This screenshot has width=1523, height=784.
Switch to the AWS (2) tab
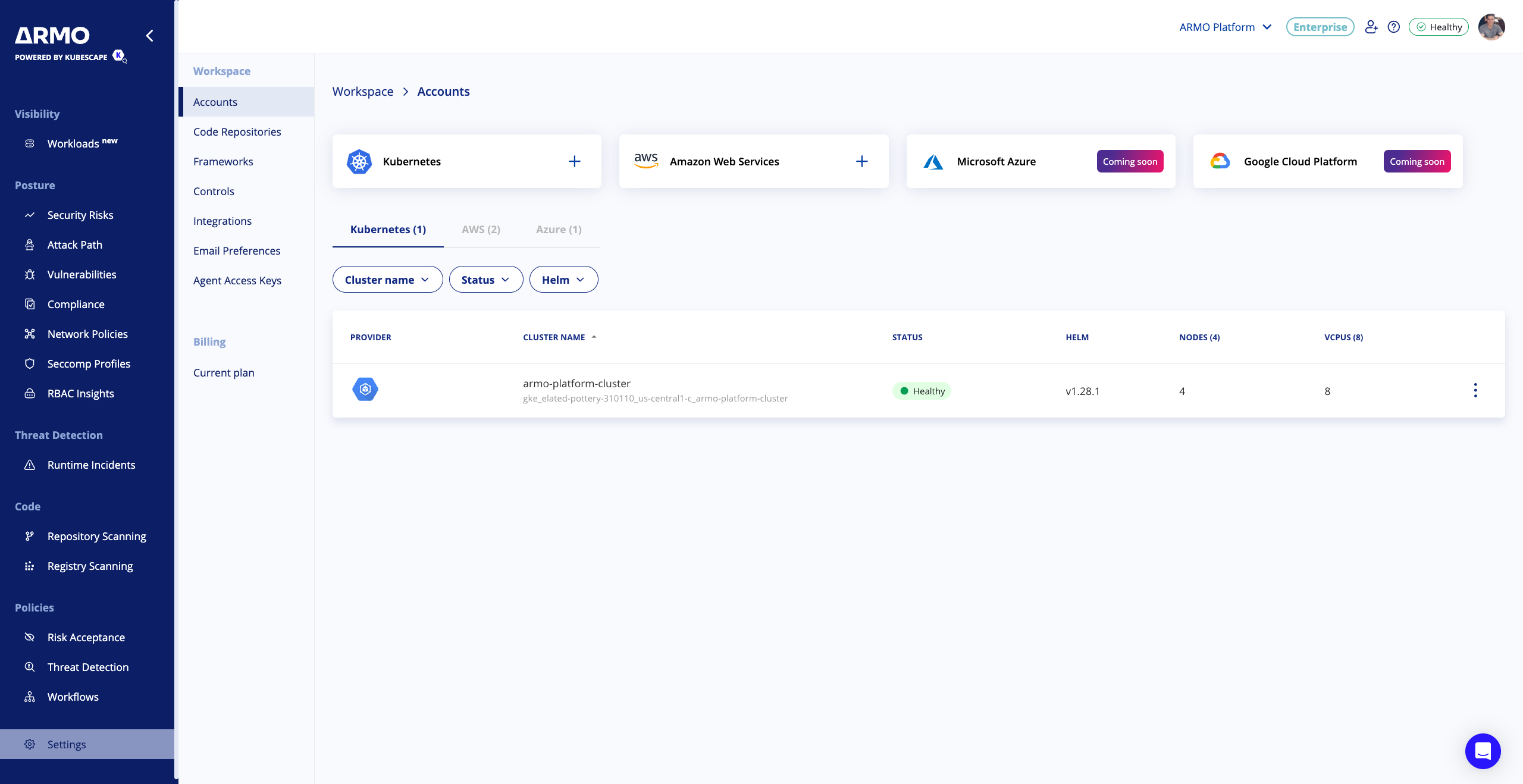[481, 230]
